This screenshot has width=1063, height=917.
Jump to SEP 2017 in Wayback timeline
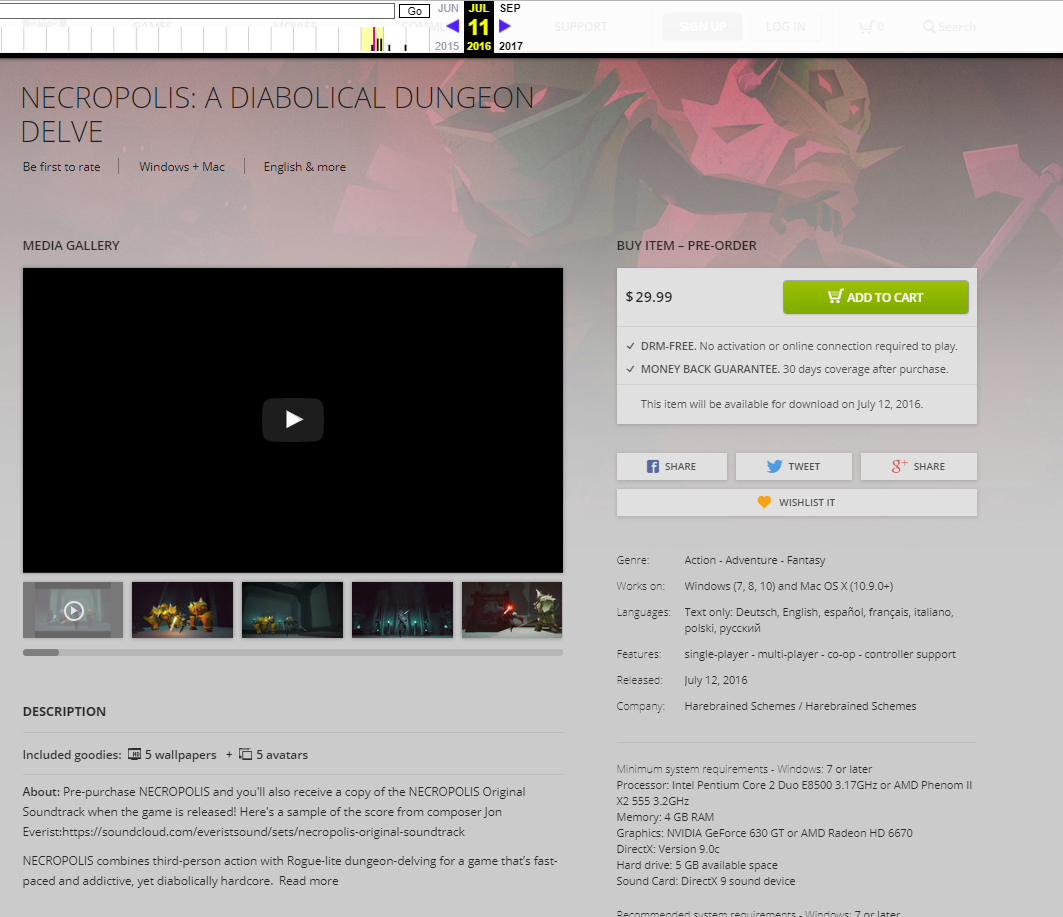pos(510,26)
